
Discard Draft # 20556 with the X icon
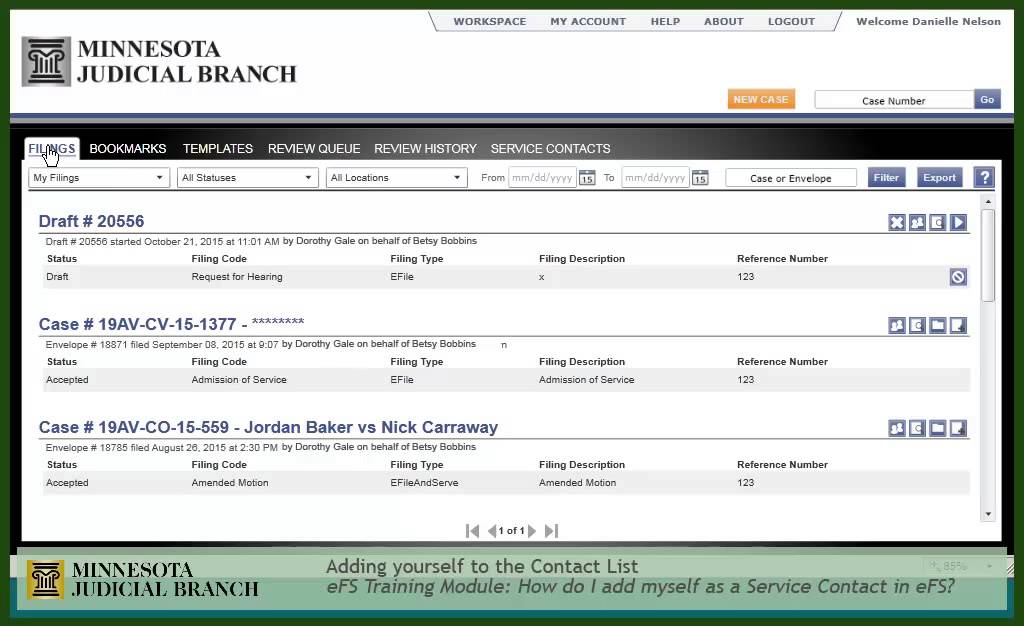pos(897,223)
